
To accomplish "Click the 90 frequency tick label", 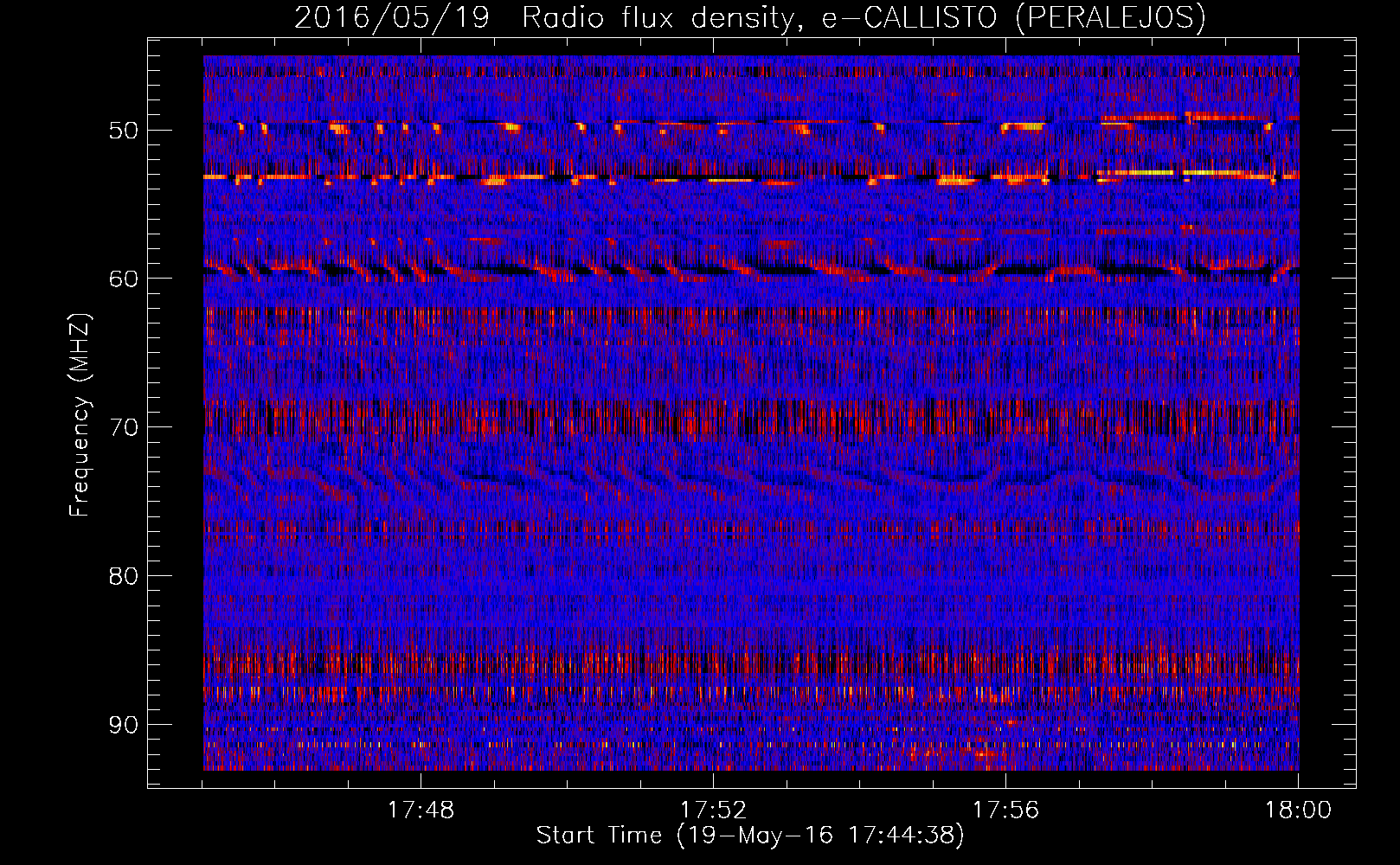I will click(123, 724).
